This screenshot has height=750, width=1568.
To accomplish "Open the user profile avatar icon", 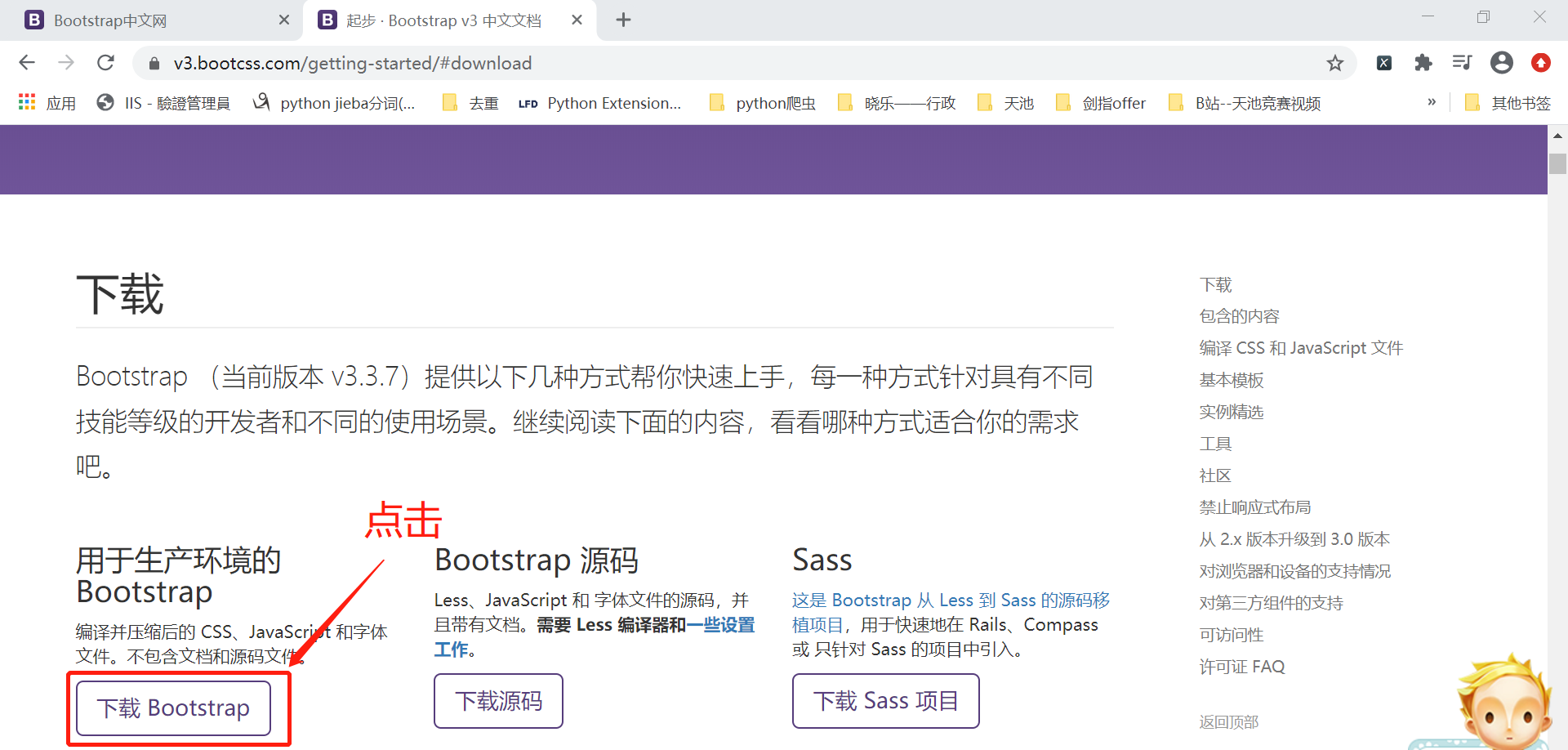I will [x=1502, y=63].
